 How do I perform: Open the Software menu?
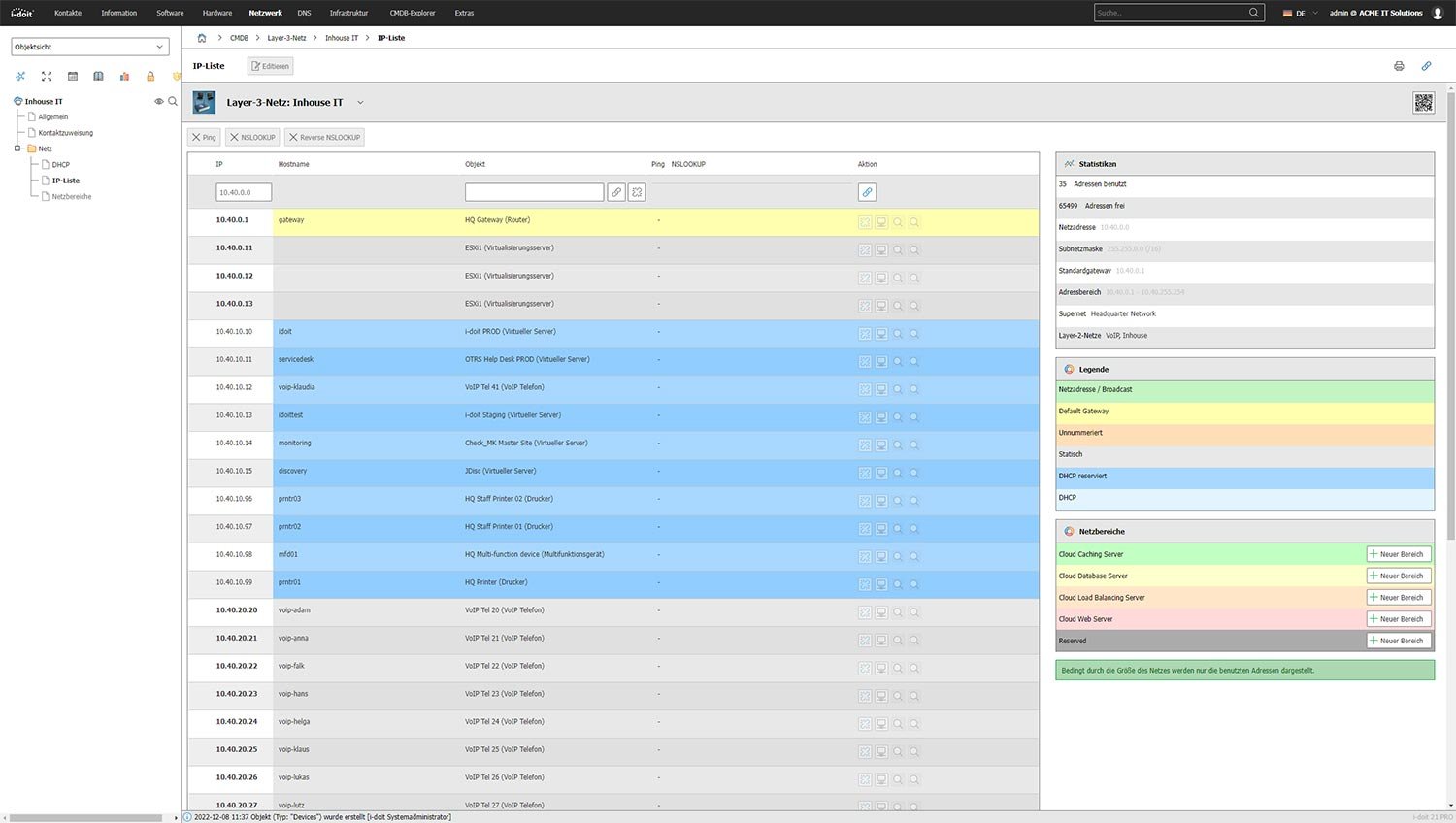[170, 13]
